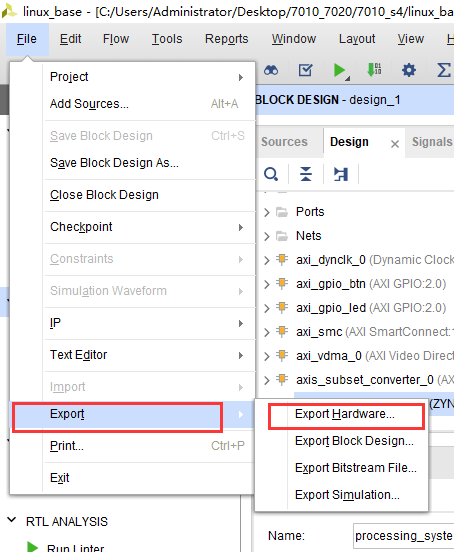Select axi_vdma_0 in the design tree
Image resolution: width=454 pixels, height=552 pixels.
point(329,356)
